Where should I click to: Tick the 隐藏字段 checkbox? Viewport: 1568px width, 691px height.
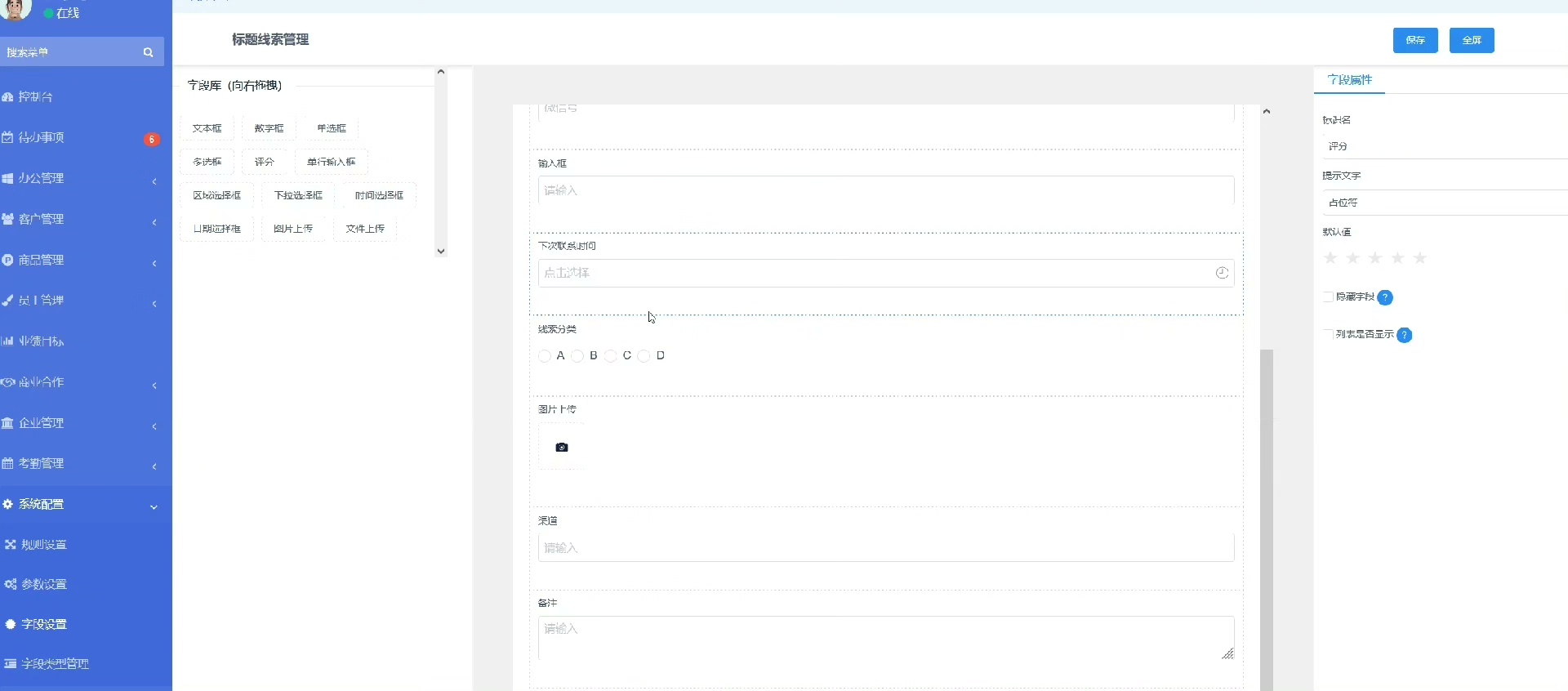[1328, 296]
